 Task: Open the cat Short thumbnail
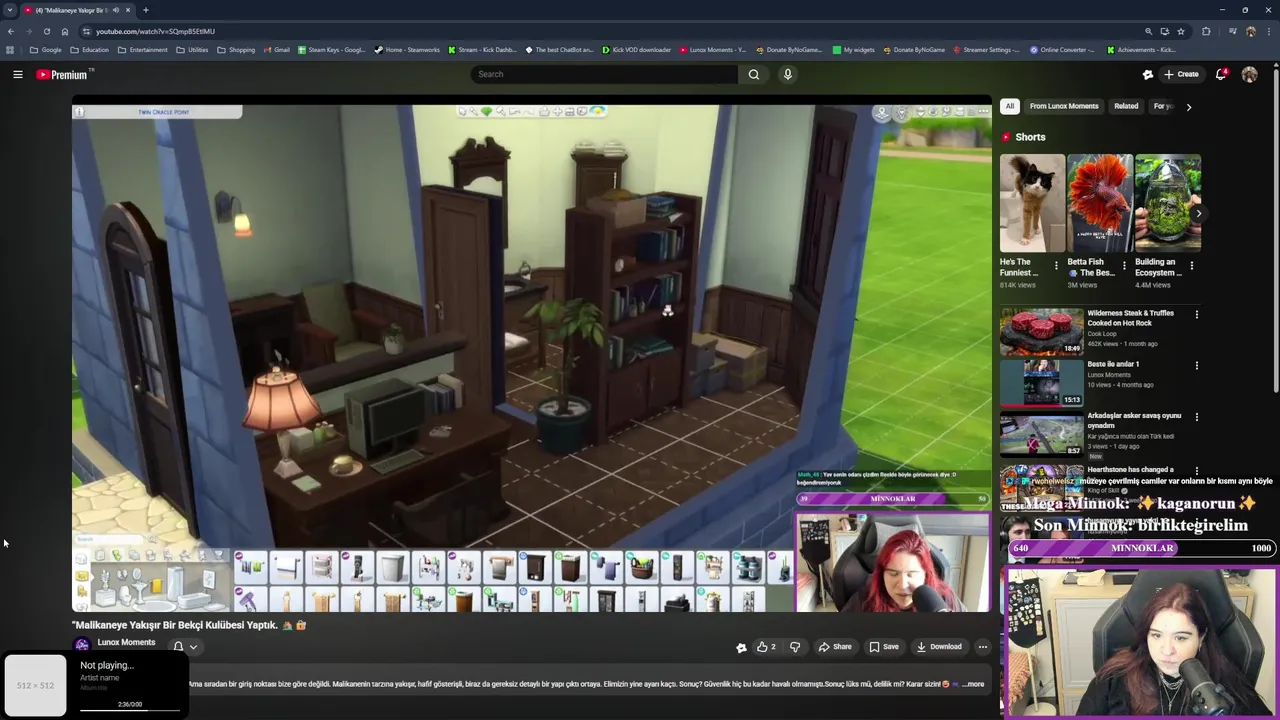(1032, 203)
